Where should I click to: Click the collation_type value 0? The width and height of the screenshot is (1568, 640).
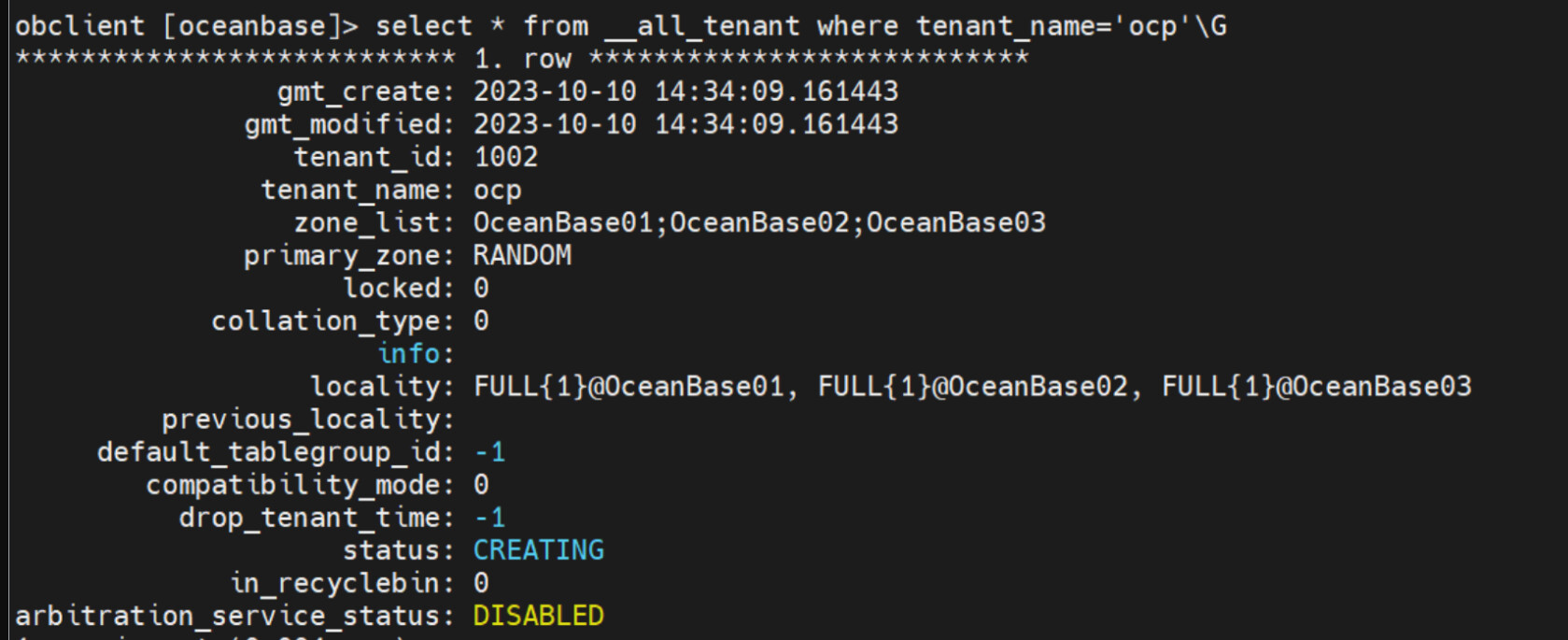(x=481, y=321)
